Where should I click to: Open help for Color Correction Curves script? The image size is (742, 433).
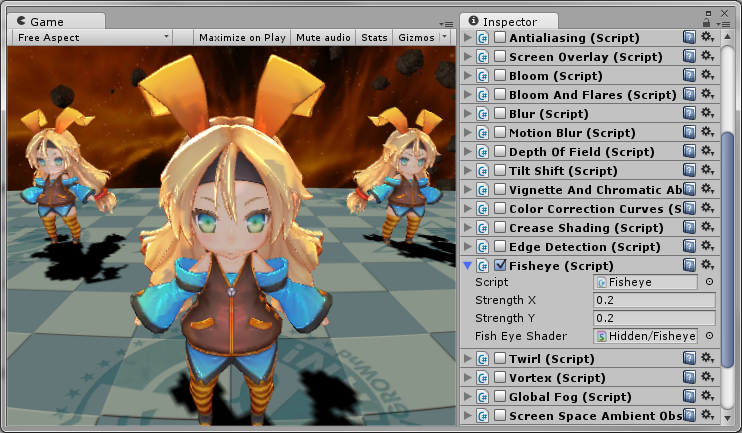[689, 208]
